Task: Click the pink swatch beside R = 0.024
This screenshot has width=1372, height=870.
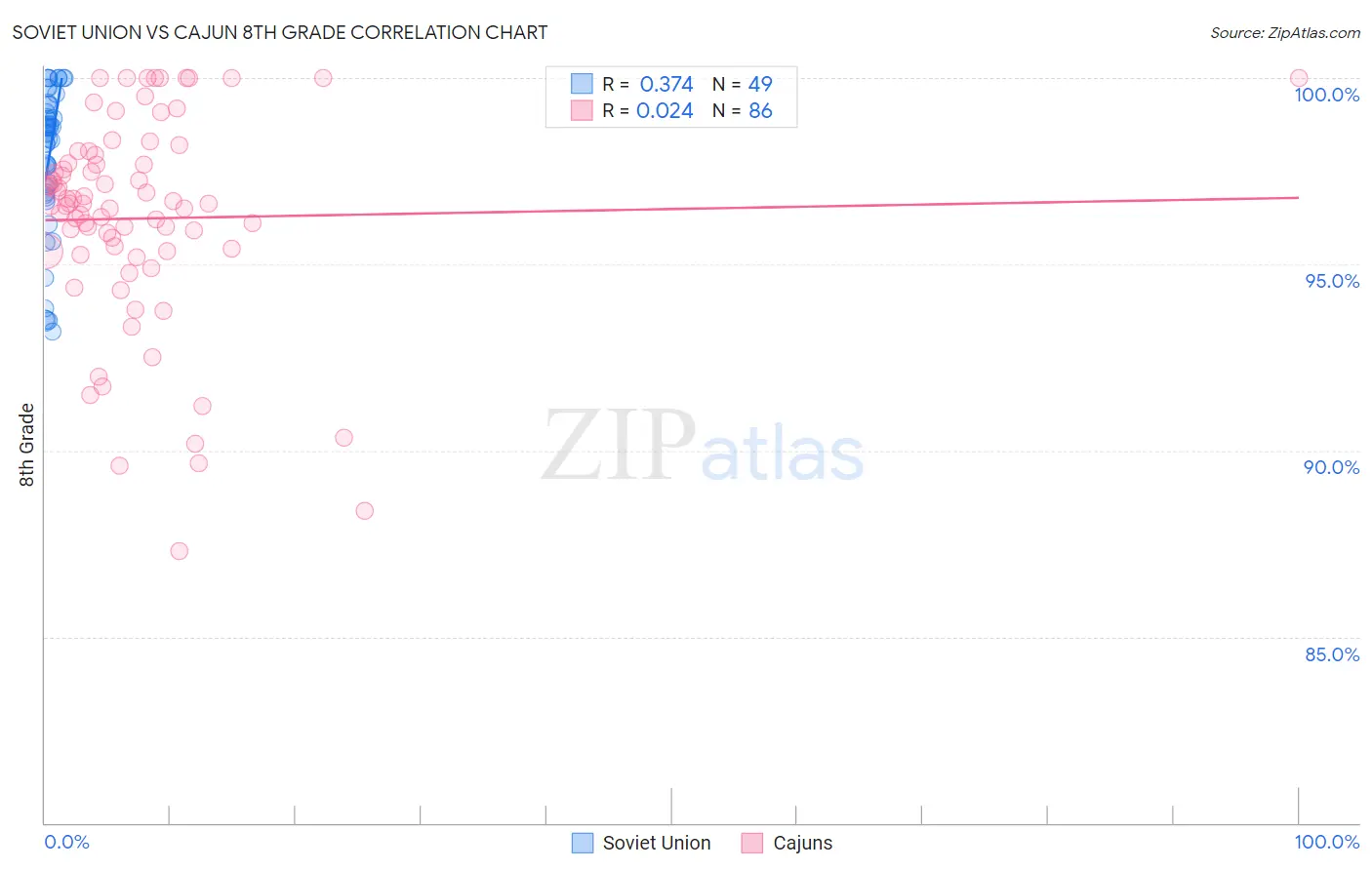Action: click(x=582, y=110)
